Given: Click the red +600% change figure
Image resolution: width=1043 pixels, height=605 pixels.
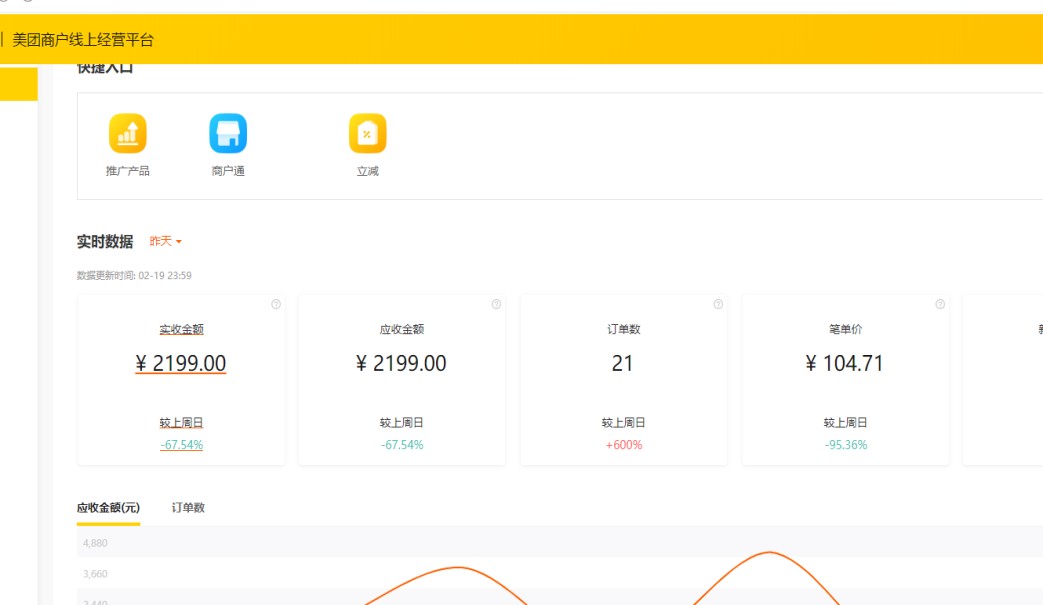Looking at the screenshot, I should click(x=623, y=445).
